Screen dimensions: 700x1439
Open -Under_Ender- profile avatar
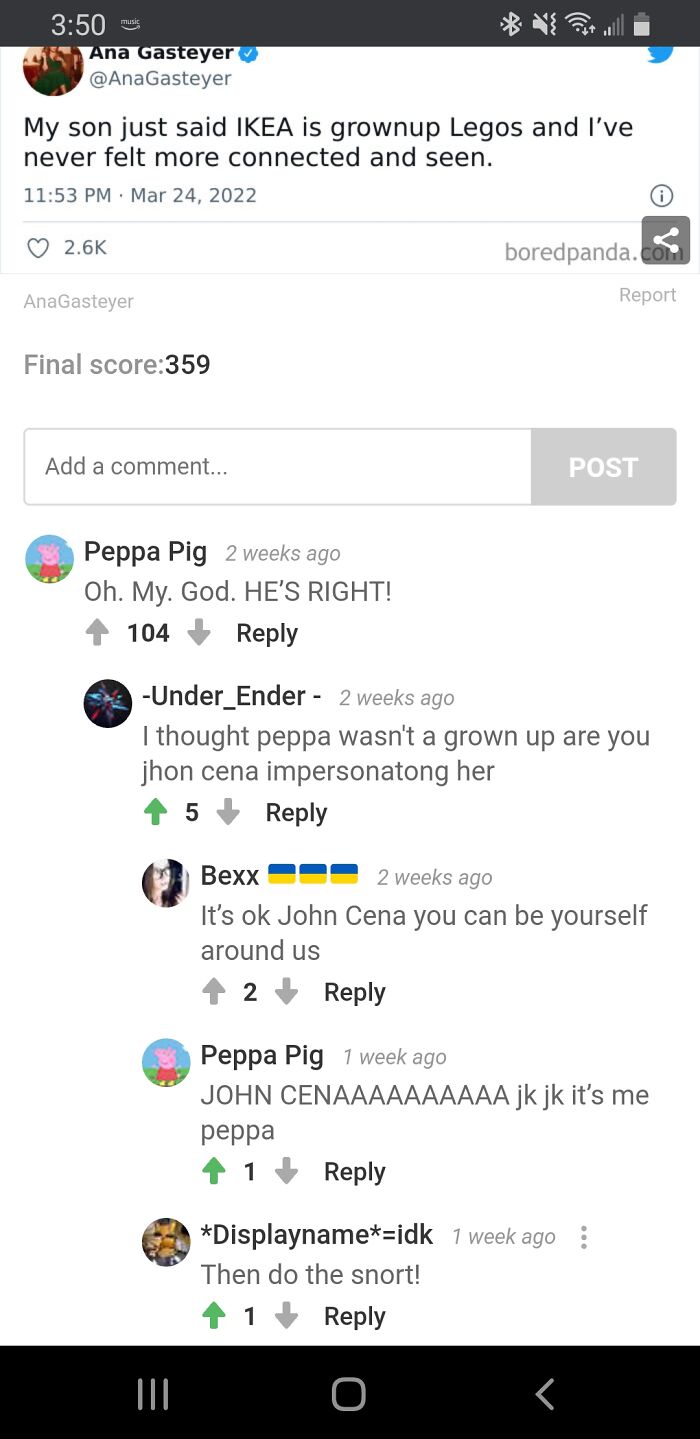click(108, 704)
